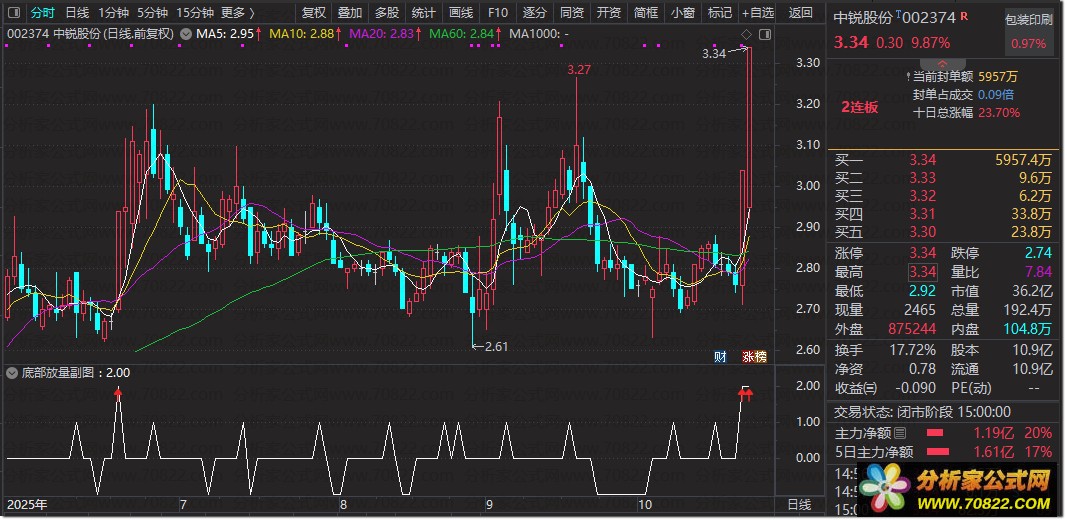Open the 底部放量副图 indicator dropdown circle
1067x520 pixels.
click(x=12, y=372)
